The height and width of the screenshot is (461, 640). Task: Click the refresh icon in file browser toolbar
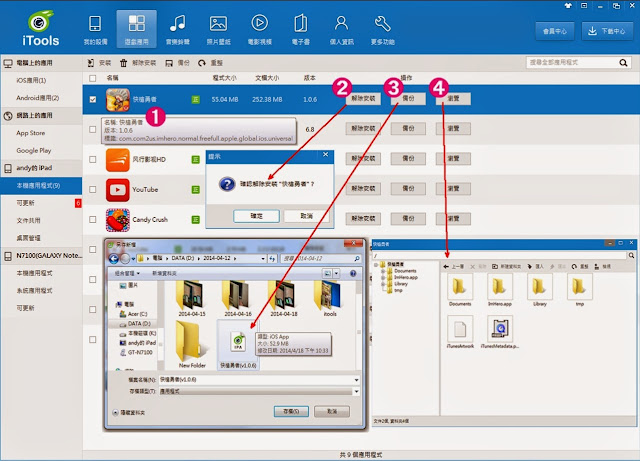tap(574, 267)
